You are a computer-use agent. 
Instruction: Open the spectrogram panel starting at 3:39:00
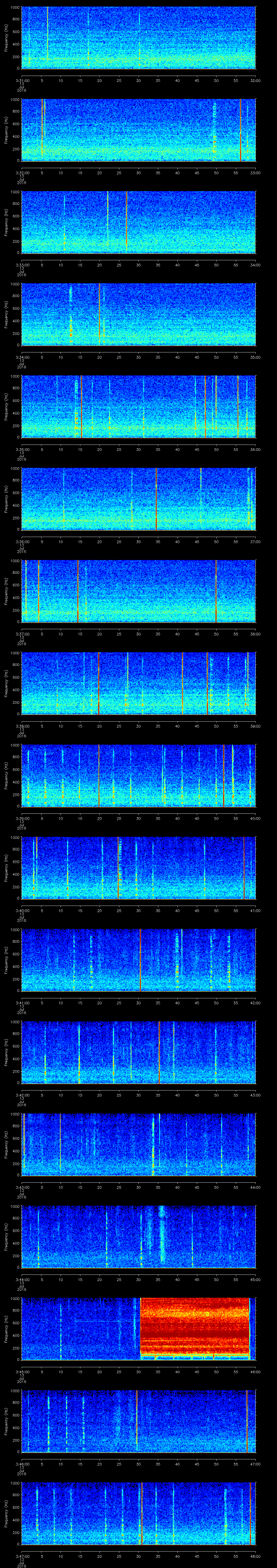(138, 775)
